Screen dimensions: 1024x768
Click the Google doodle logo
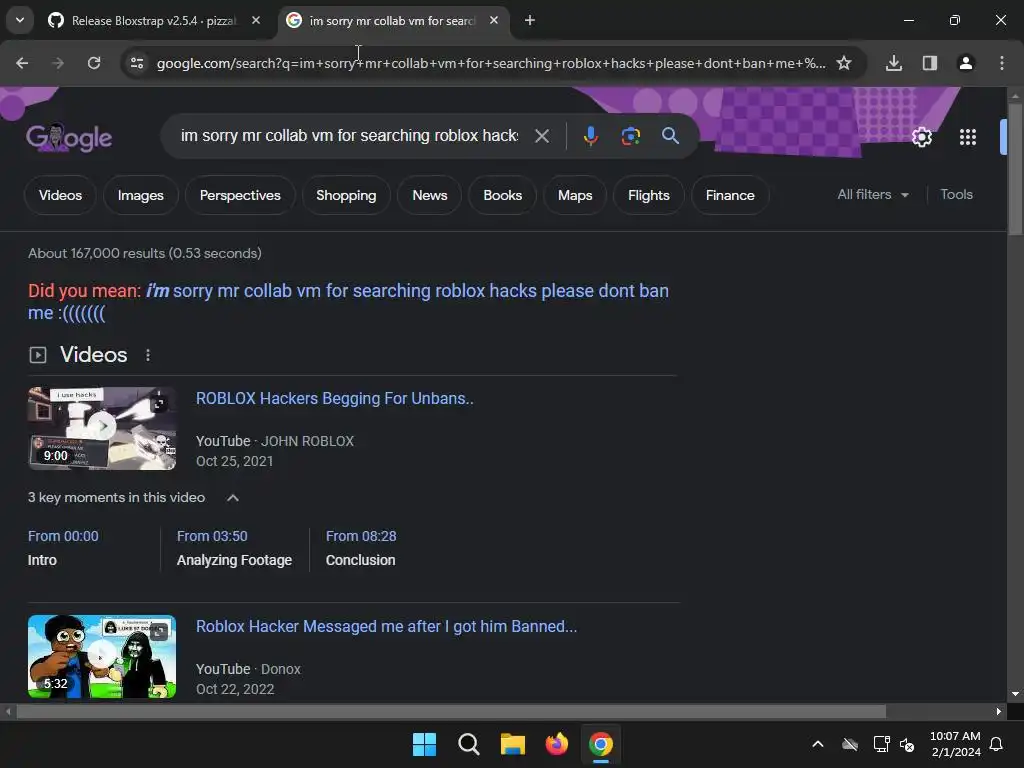69,137
